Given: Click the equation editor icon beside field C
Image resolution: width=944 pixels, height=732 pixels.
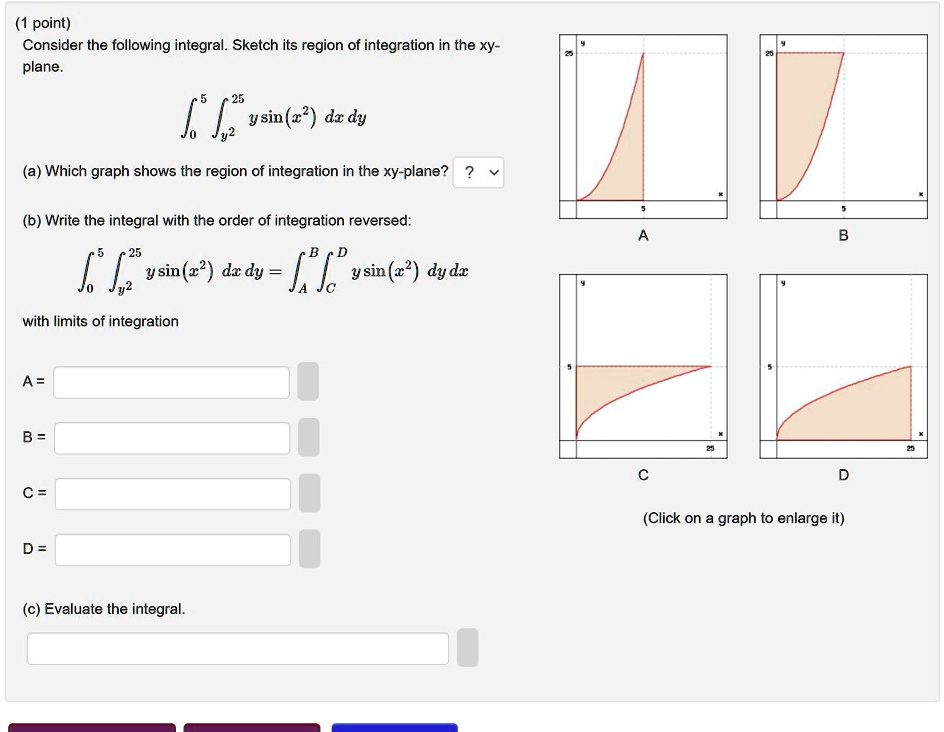Looking at the screenshot, I should (x=309, y=493).
